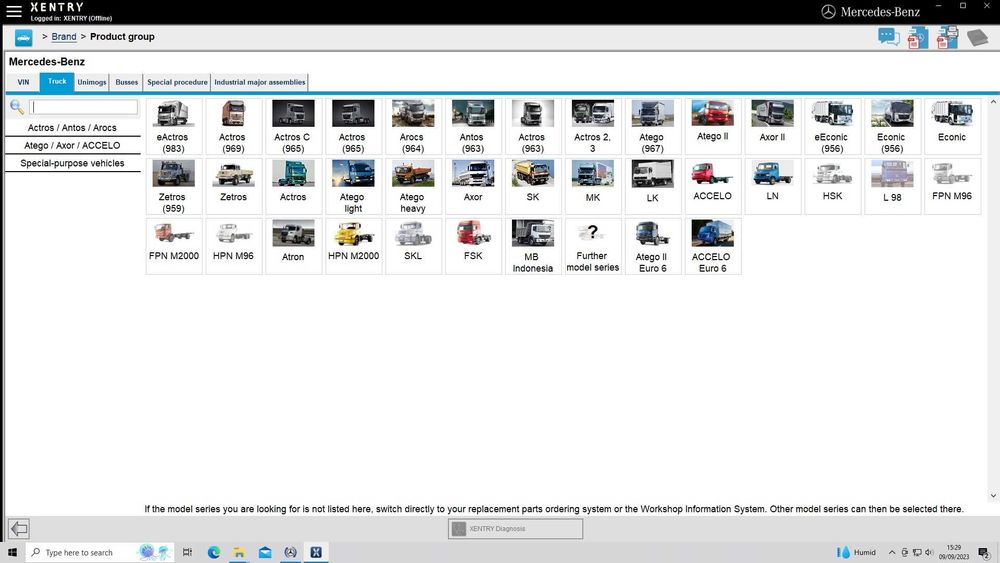Click the magnifying glass search icon
The image size is (1000, 563).
tap(17, 107)
